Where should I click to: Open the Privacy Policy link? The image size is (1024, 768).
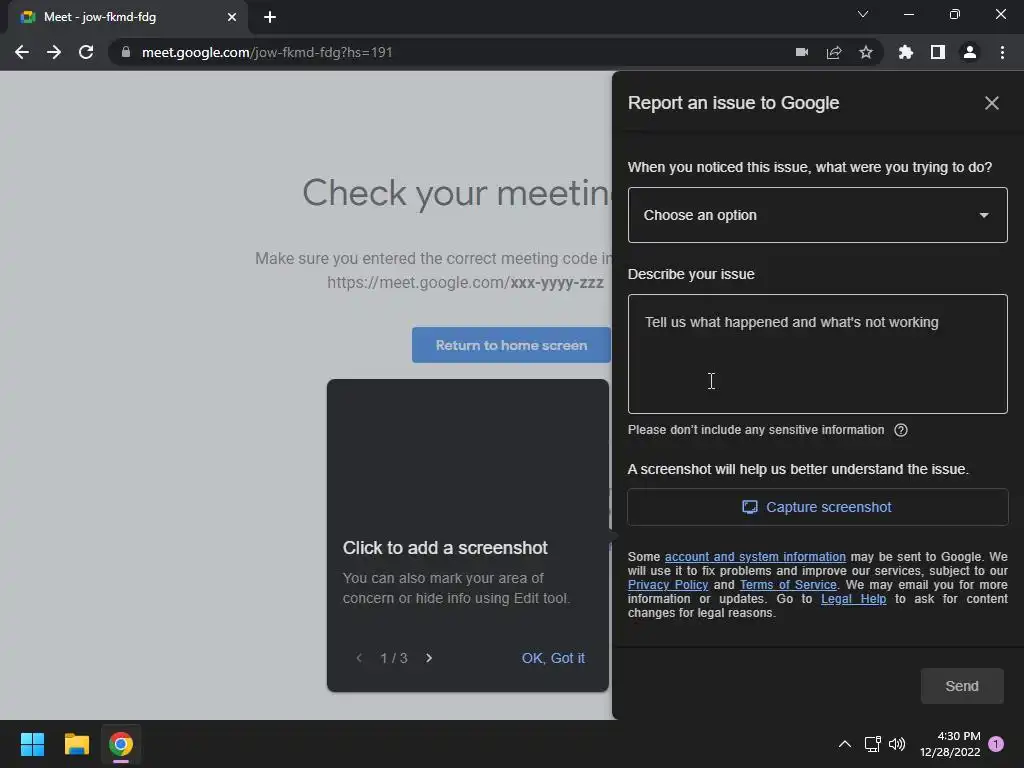667,584
